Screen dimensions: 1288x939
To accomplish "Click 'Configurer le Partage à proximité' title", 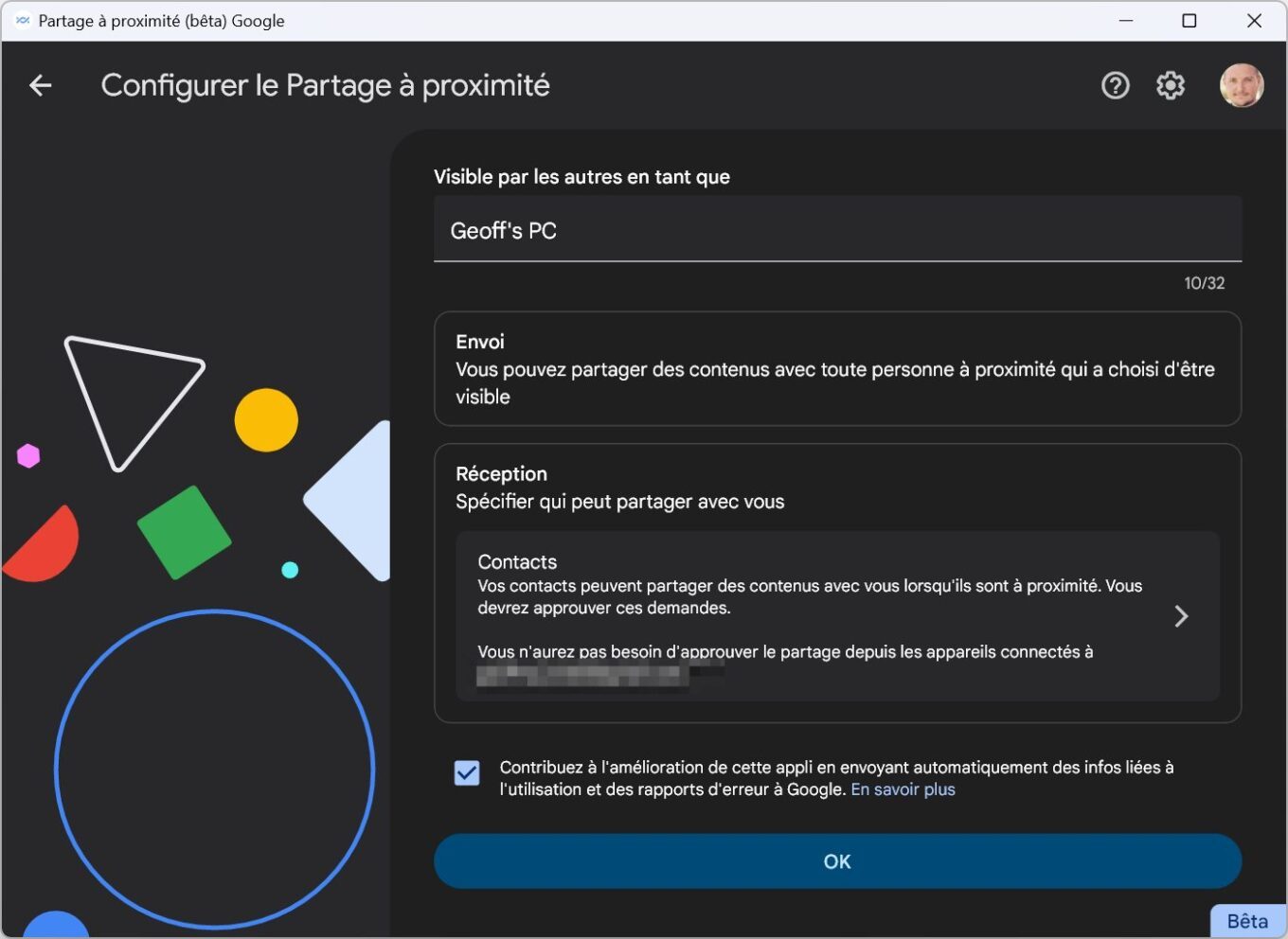I will 325,86.
